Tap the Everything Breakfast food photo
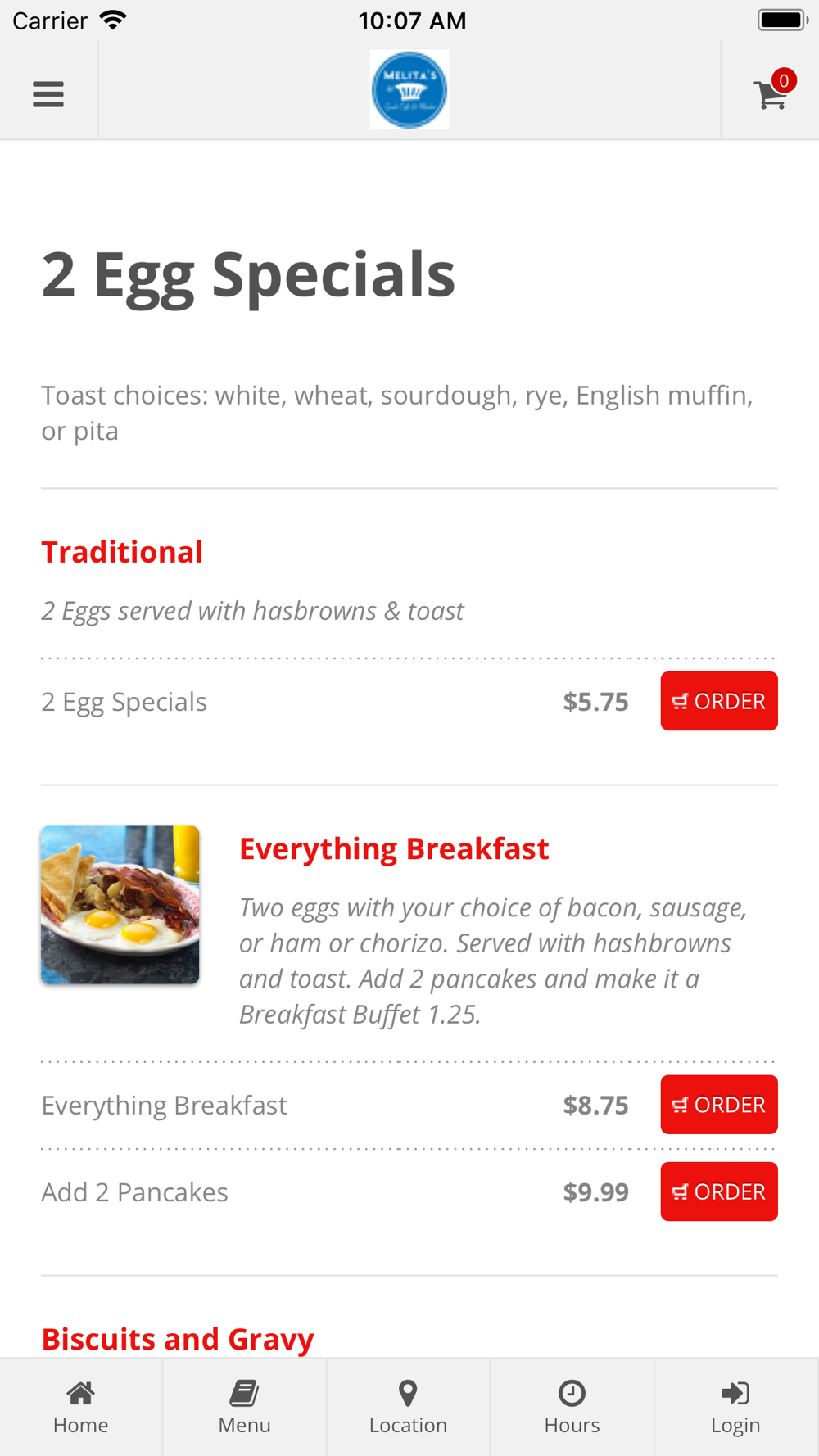This screenshot has width=819, height=1456. (120, 905)
